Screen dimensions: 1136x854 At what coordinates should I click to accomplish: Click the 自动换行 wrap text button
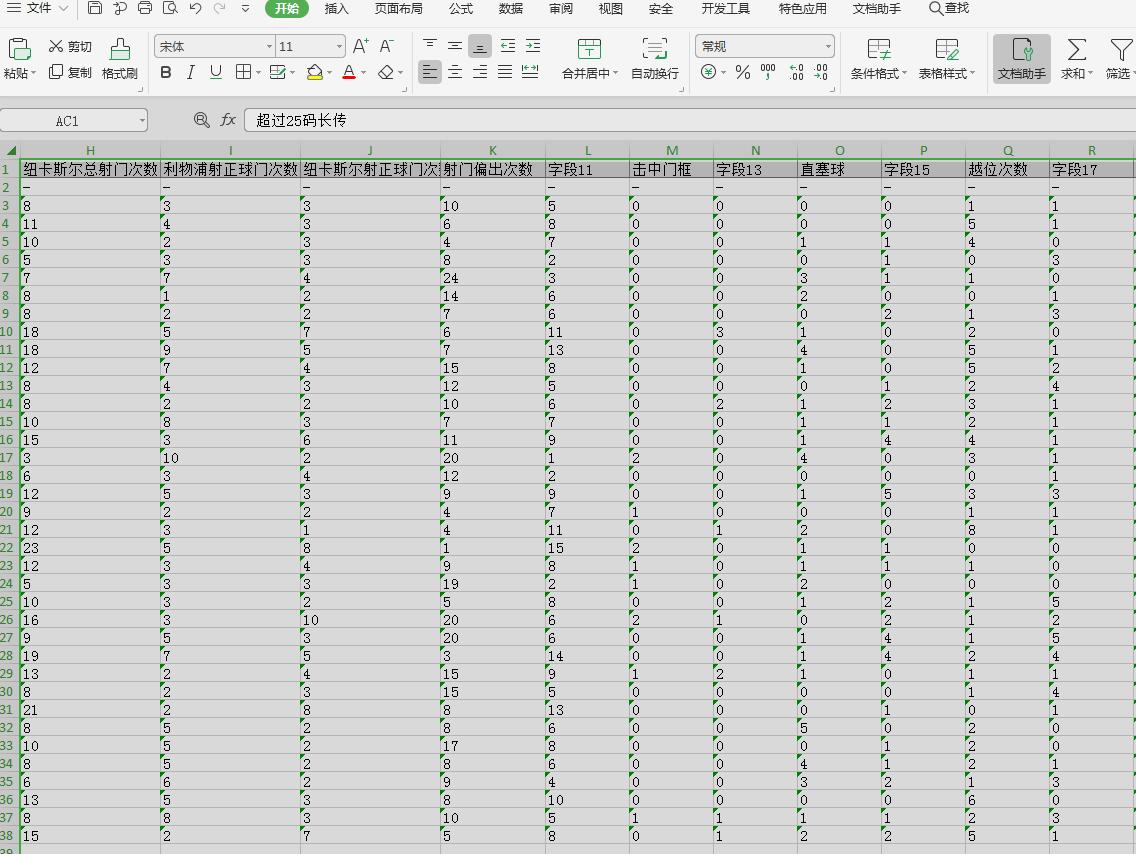(x=655, y=58)
